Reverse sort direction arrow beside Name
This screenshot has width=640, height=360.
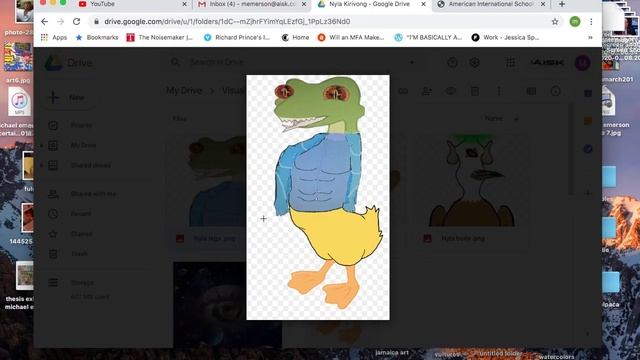click(516, 118)
